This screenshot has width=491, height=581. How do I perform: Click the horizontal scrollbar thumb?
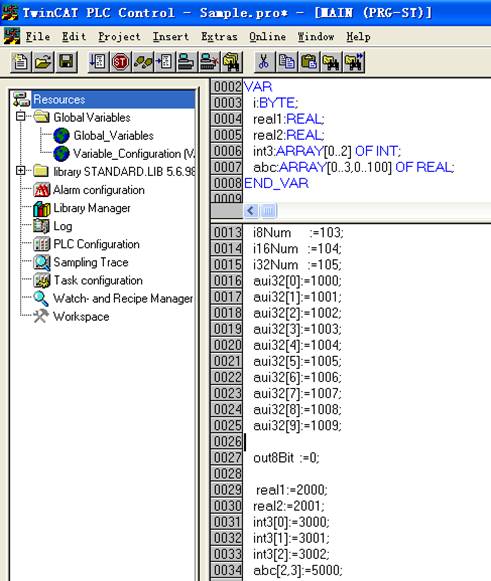[269, 211]
